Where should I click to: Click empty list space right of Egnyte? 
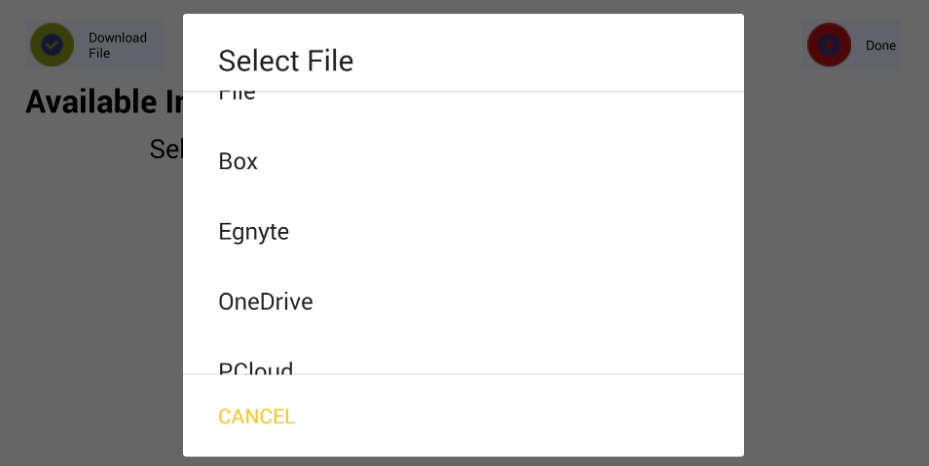coord(515,232)
